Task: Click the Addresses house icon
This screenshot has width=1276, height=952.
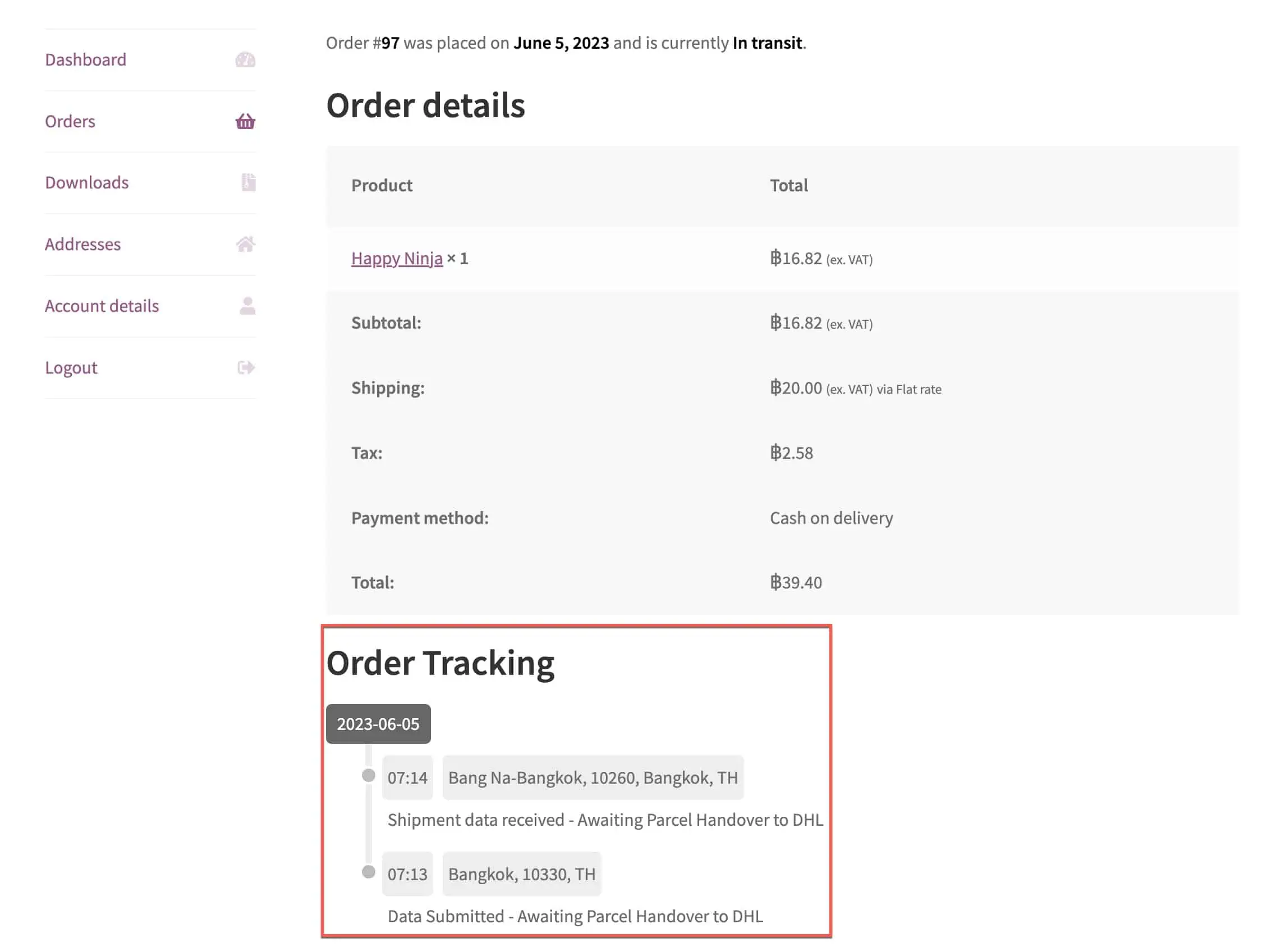Action: pos(245,245)
